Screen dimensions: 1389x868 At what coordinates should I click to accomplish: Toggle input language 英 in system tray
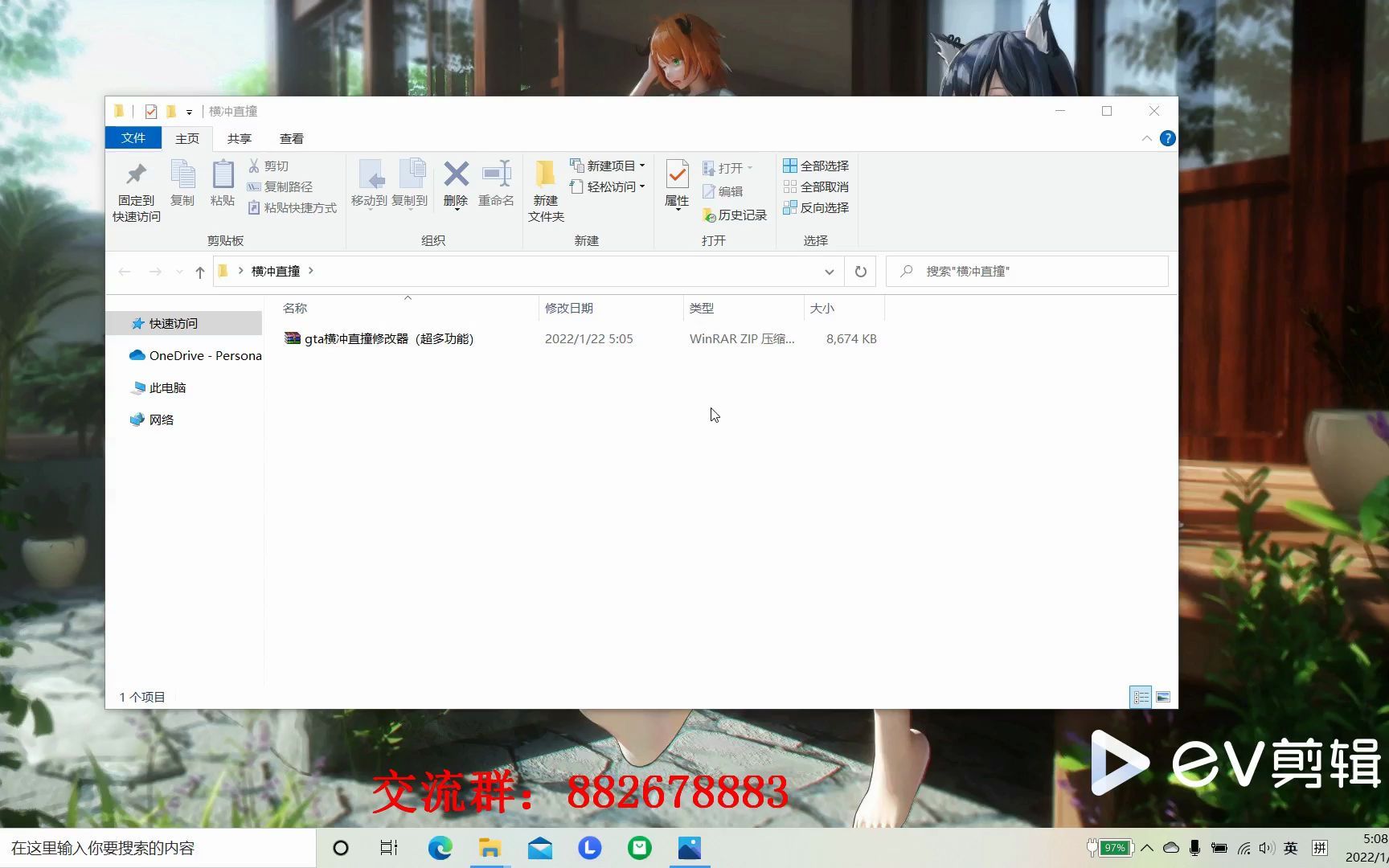(1291, 848)
